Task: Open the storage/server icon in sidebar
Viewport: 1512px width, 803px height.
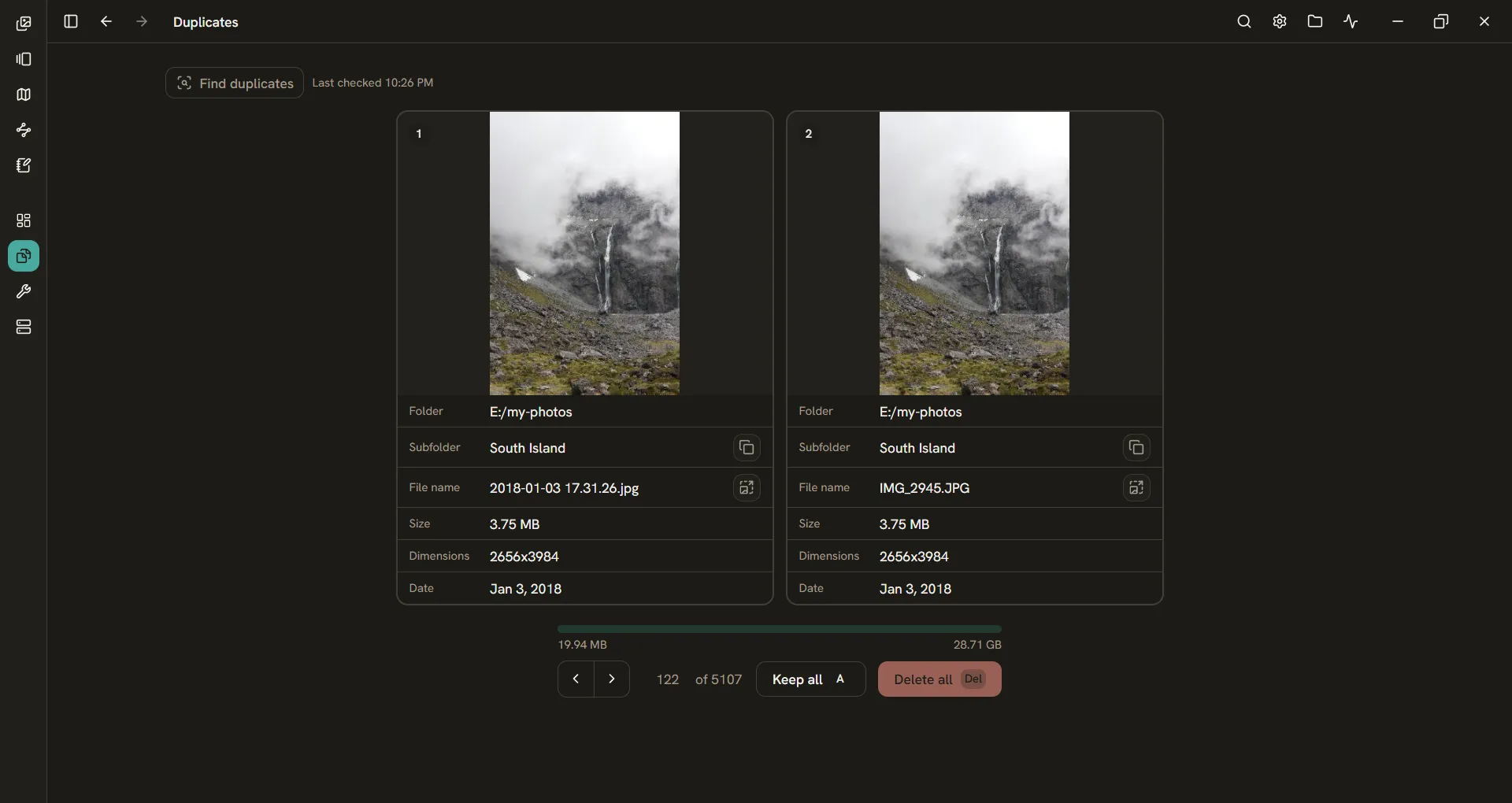Action: click(x=24, y=327)
